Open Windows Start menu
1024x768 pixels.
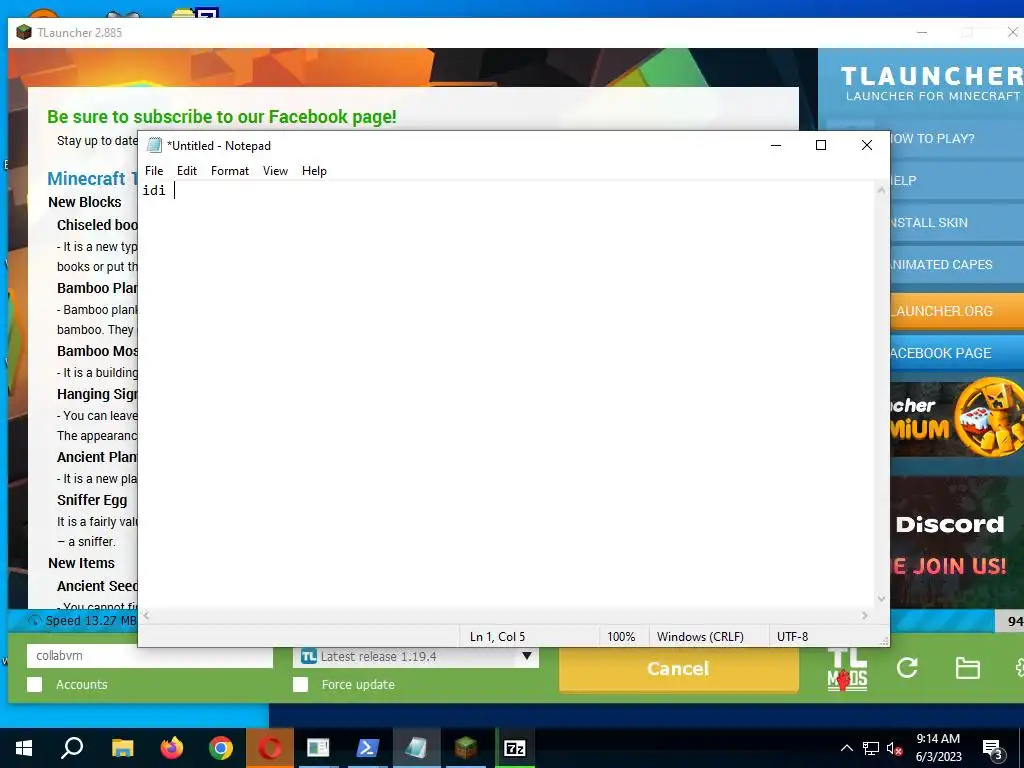(x=24, y=748)
